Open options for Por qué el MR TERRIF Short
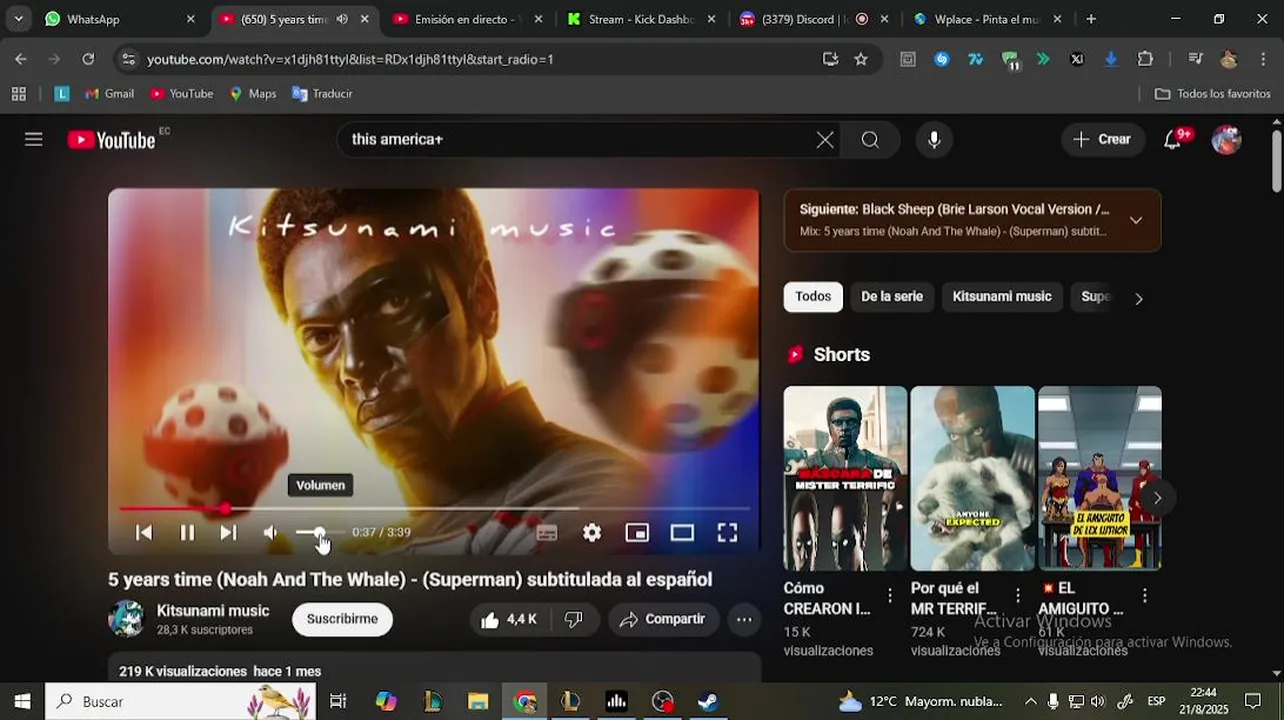This screenshot has height=720, width=1284. (x=1018, y=596)
